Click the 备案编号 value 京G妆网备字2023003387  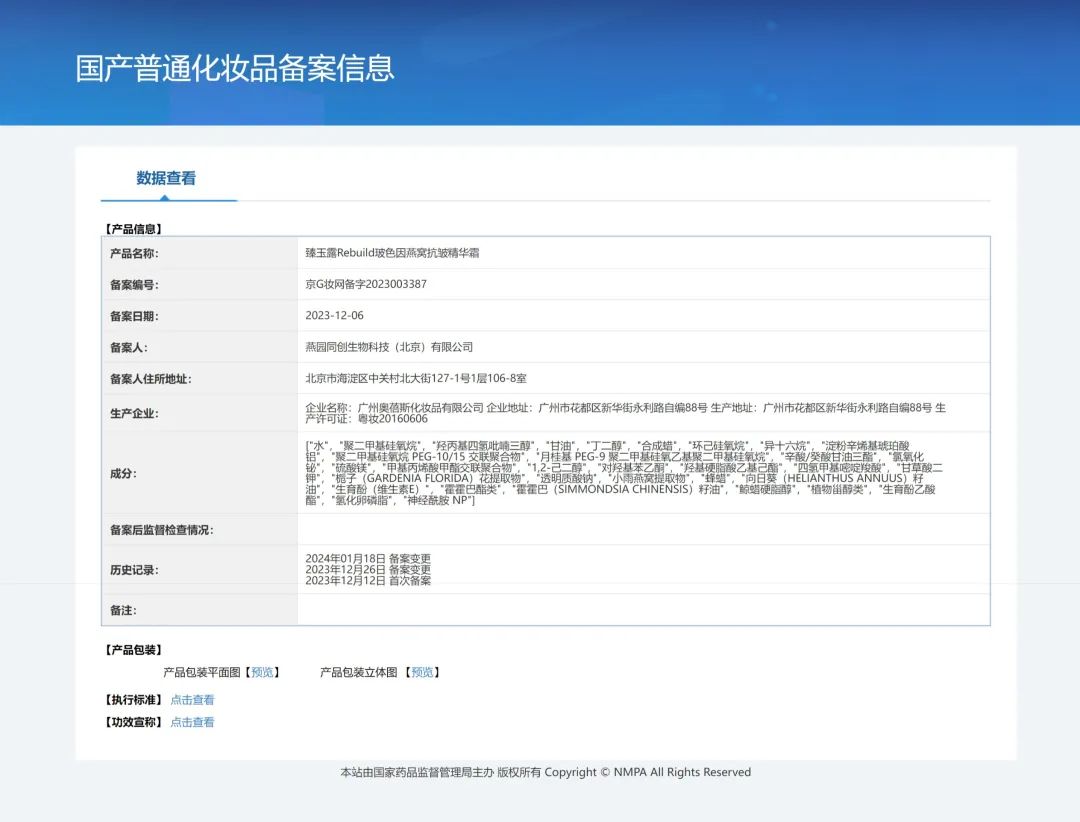(366, 284)
